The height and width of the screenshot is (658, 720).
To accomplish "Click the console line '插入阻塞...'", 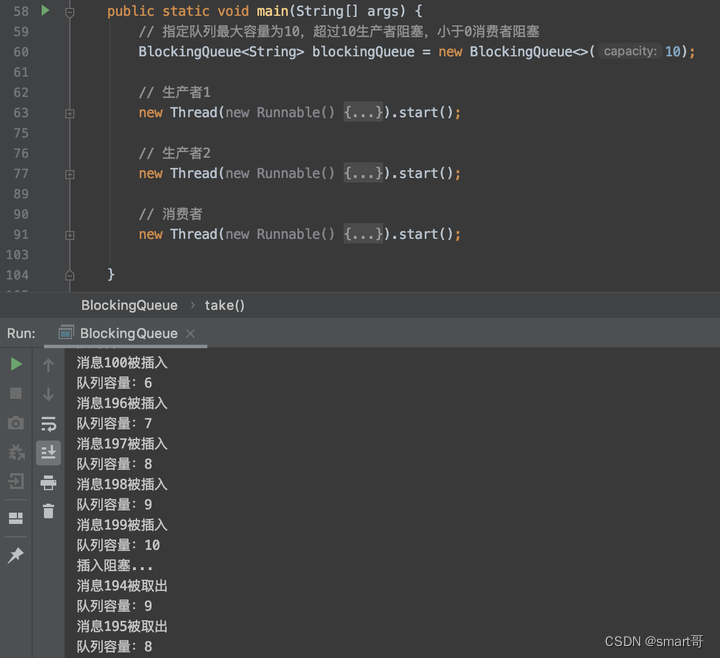I will 115,565.
